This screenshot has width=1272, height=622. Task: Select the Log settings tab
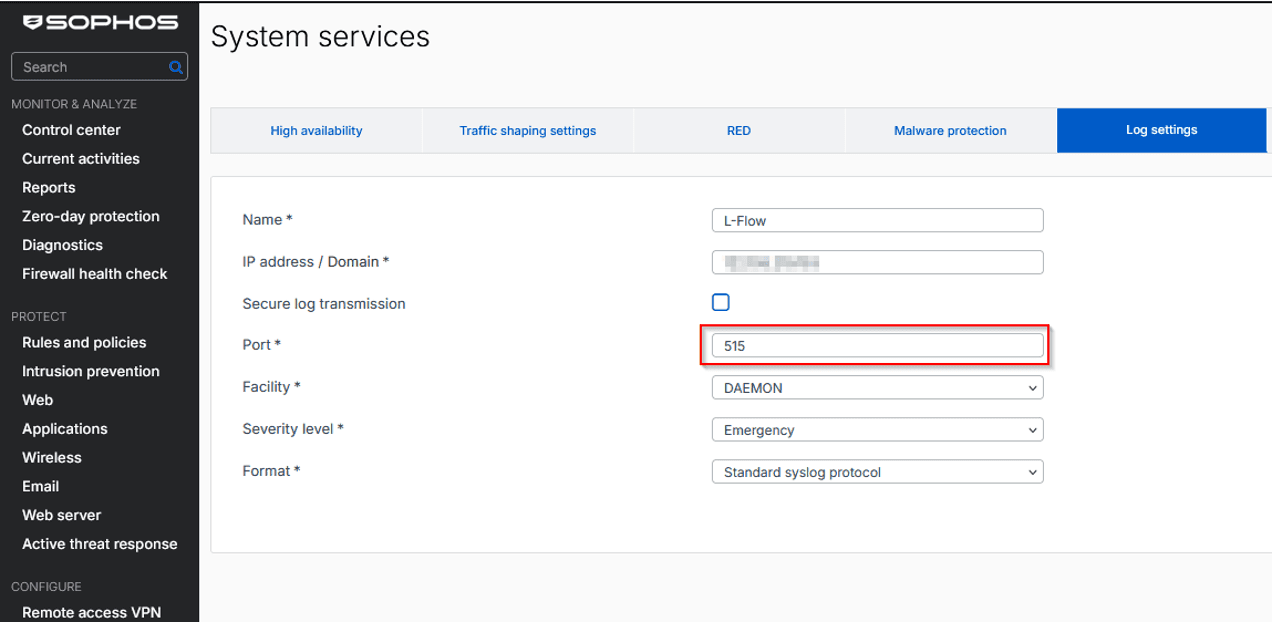pos(1161,130)
